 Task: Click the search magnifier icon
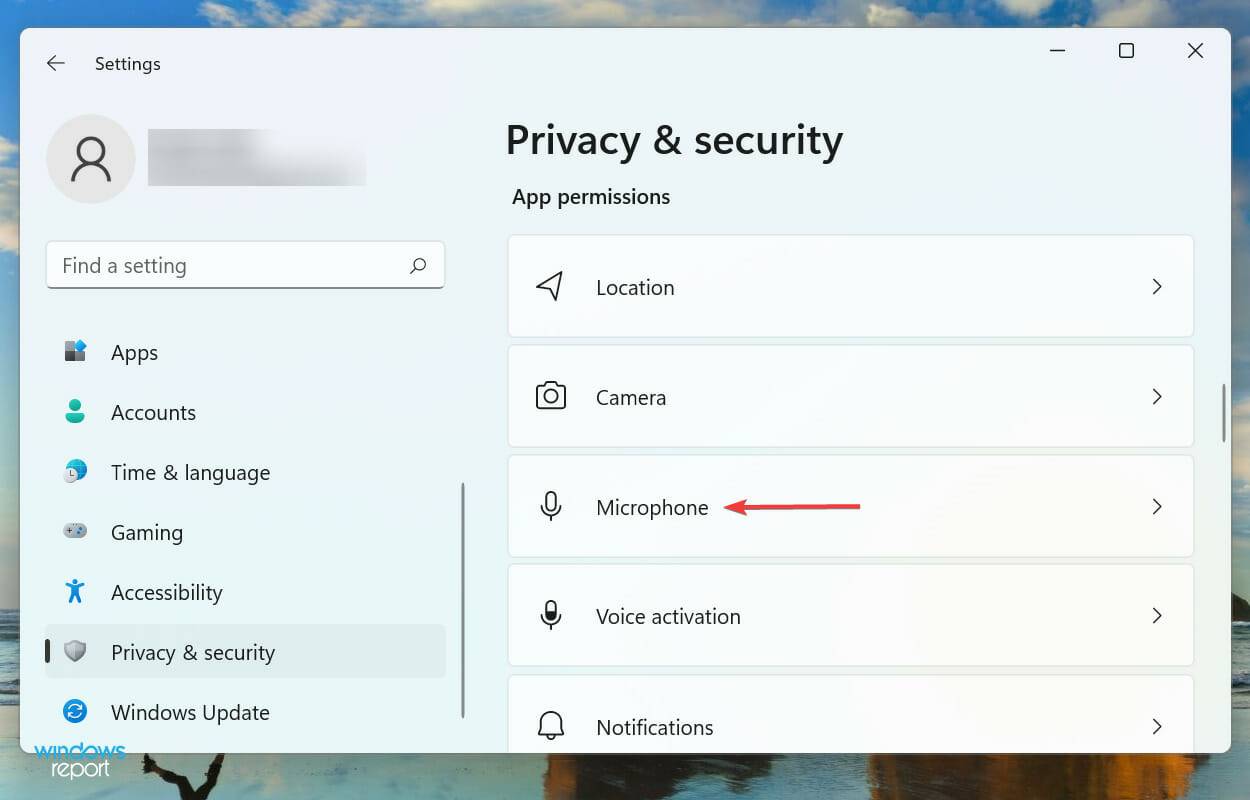tap(418, 265)
